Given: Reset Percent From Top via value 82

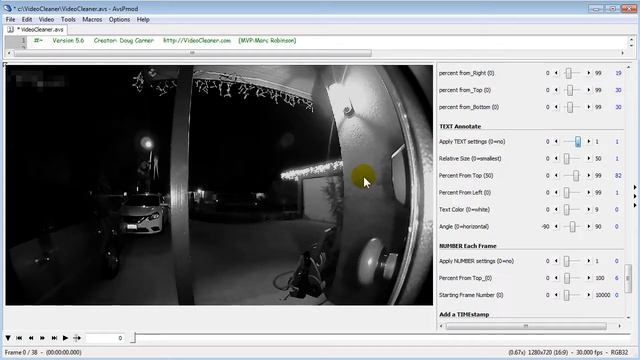Looking at the screenshot, I should 618,176.
